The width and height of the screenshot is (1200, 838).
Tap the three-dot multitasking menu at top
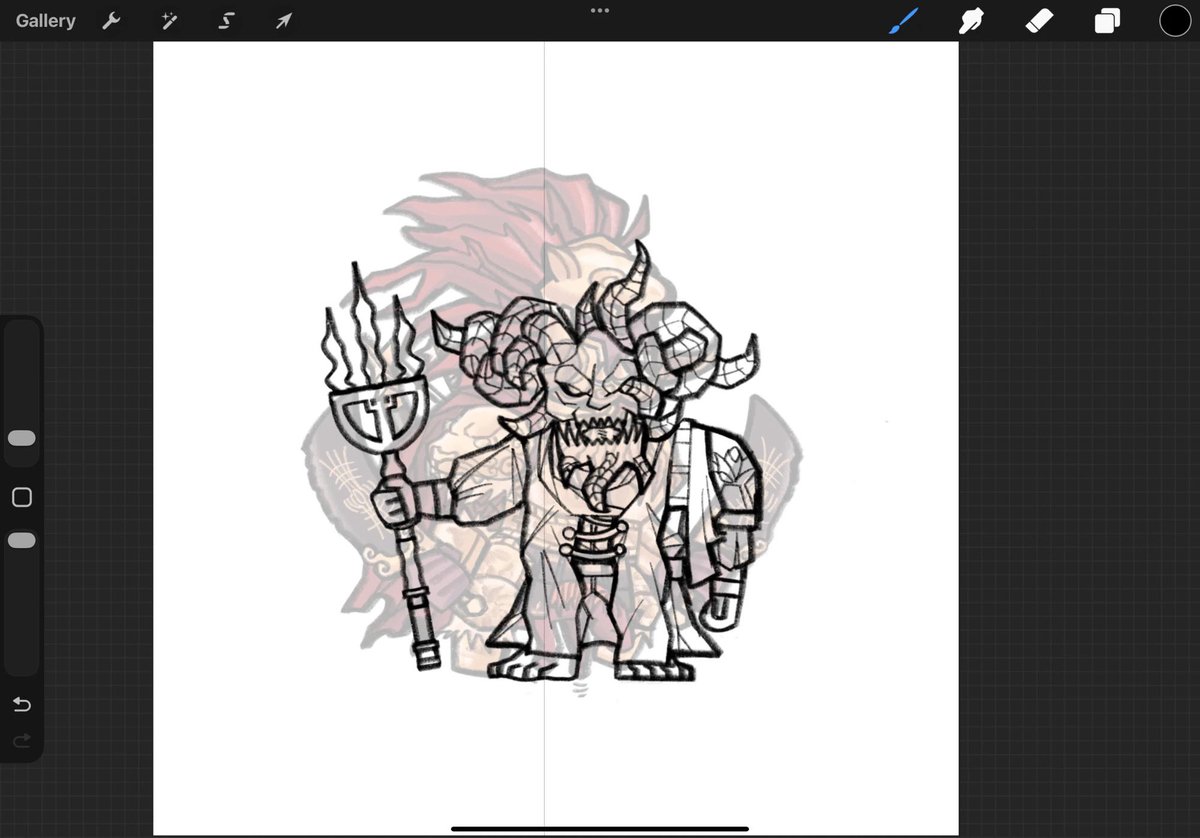coord(599,11)
